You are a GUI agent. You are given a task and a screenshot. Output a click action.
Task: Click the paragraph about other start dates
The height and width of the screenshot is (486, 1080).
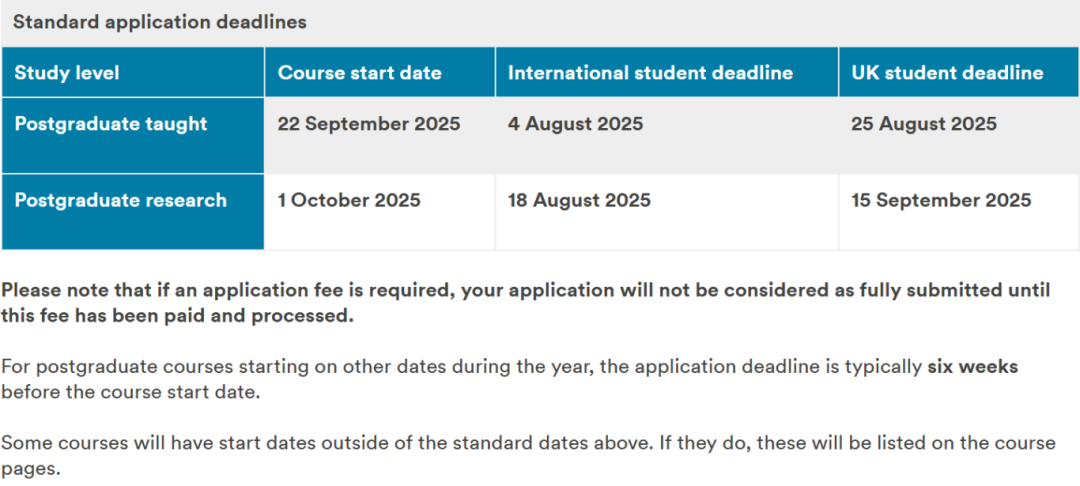tap(510, 381)
